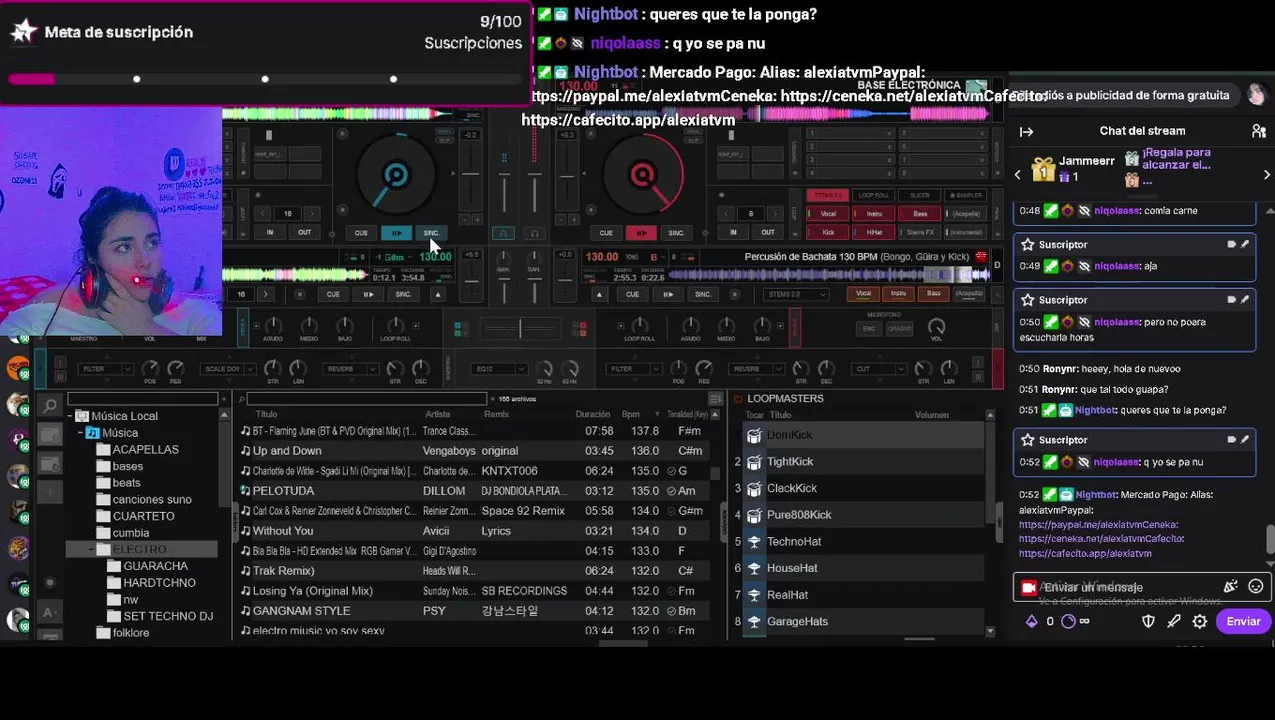Image resolution: width=1275 pixels, height=720 pixels.
Task: Click the red right deck jog wheel
Action: pyautogui.click(x=643, y=176)
